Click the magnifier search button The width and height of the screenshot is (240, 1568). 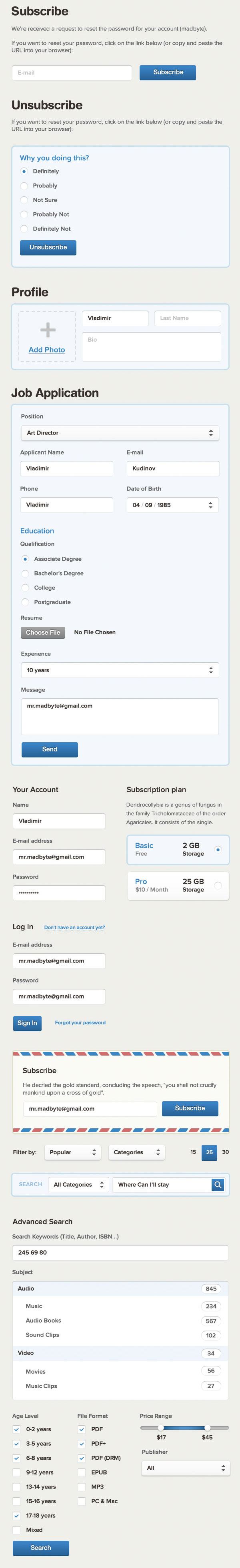click(x=218, y=1185)
